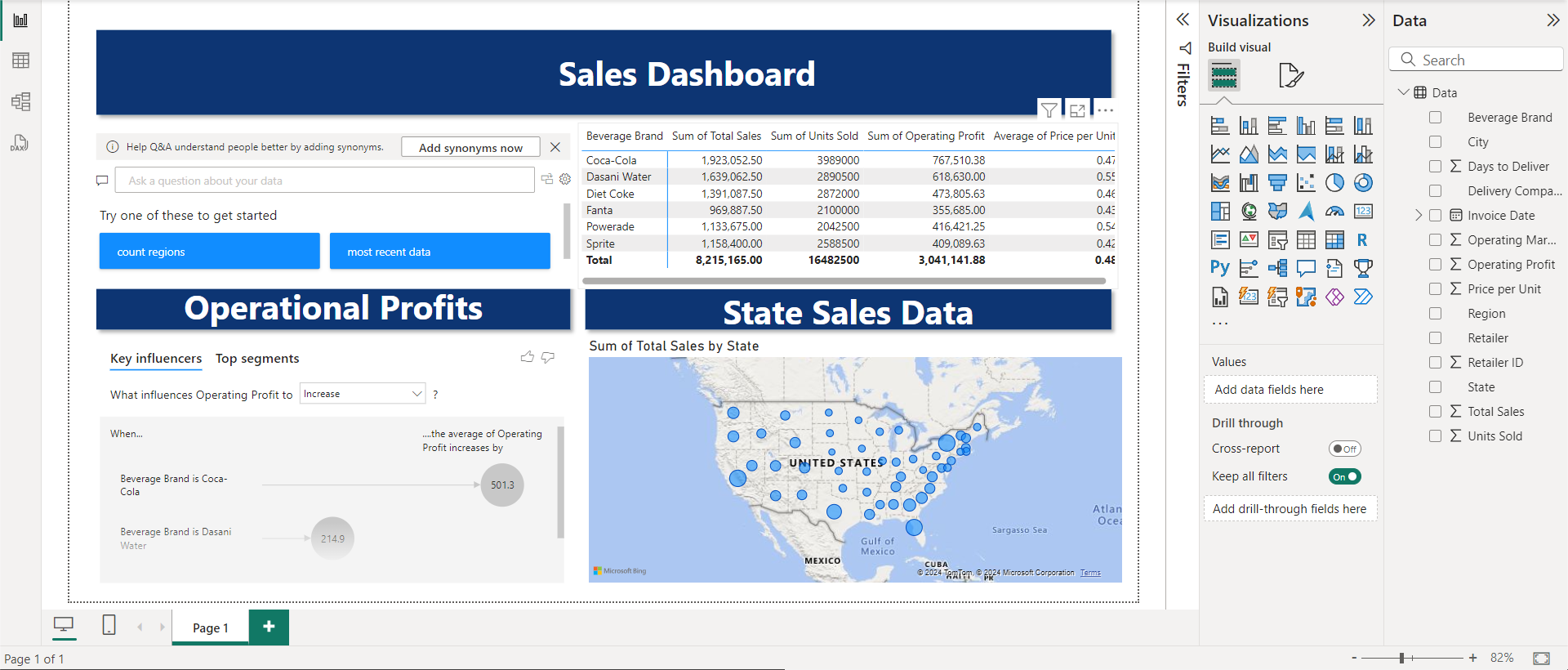Enable the Region field checkbox
The width and height of the screenshot is (1568, 670).
1435,314
